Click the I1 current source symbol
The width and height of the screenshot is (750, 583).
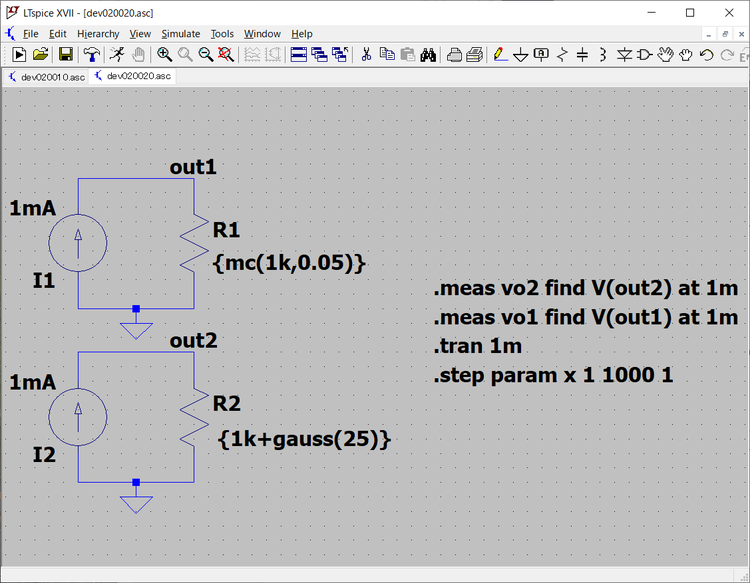[x=78, y=243]
